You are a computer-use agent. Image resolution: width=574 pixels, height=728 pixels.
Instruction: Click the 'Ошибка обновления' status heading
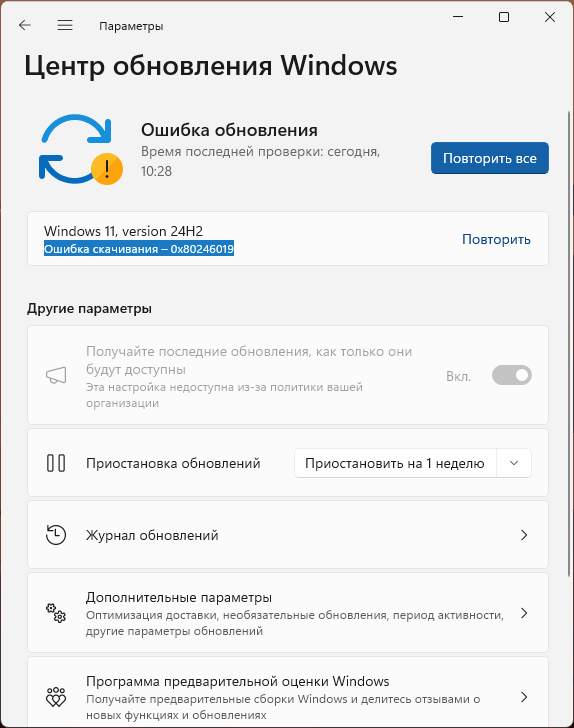229,130
